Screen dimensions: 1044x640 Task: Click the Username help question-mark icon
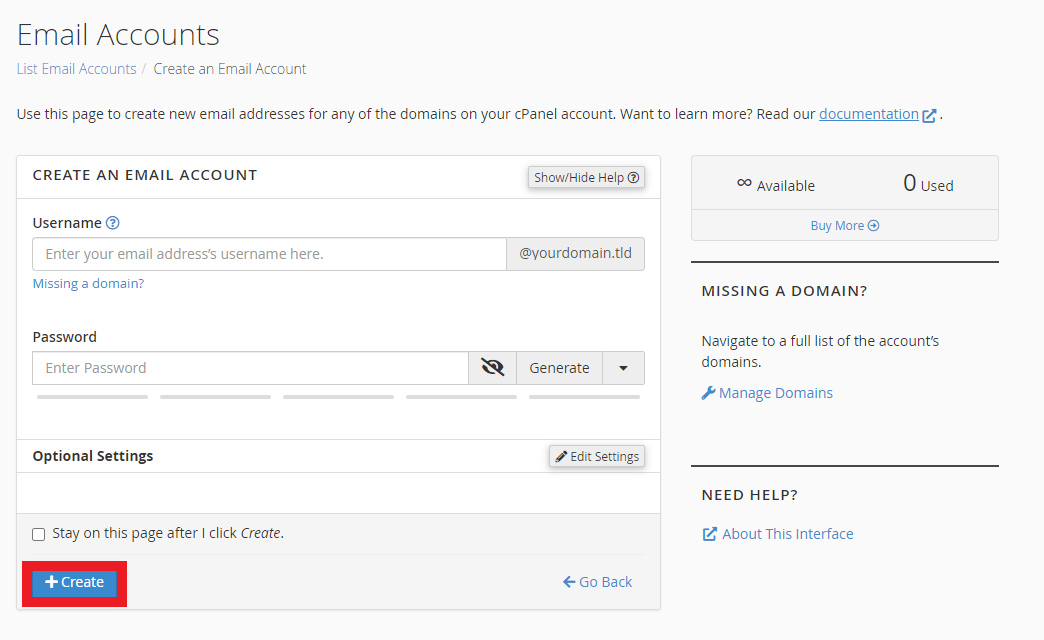(x=113, y=223)
